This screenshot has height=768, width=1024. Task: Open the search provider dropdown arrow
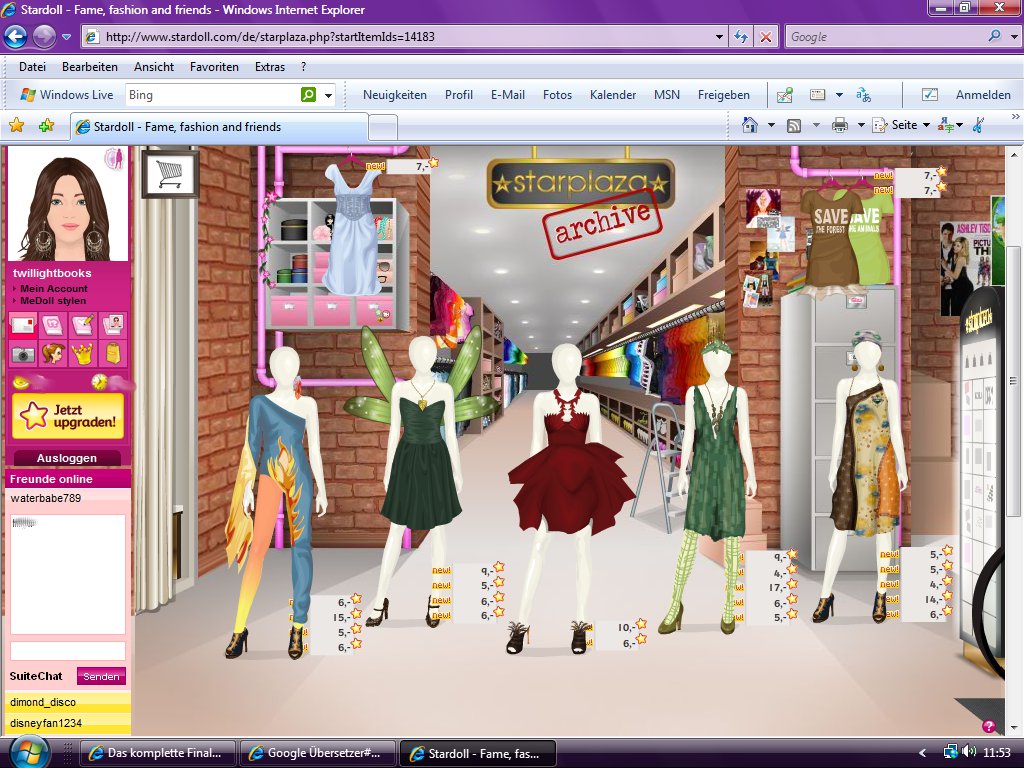coord(1014,37)
